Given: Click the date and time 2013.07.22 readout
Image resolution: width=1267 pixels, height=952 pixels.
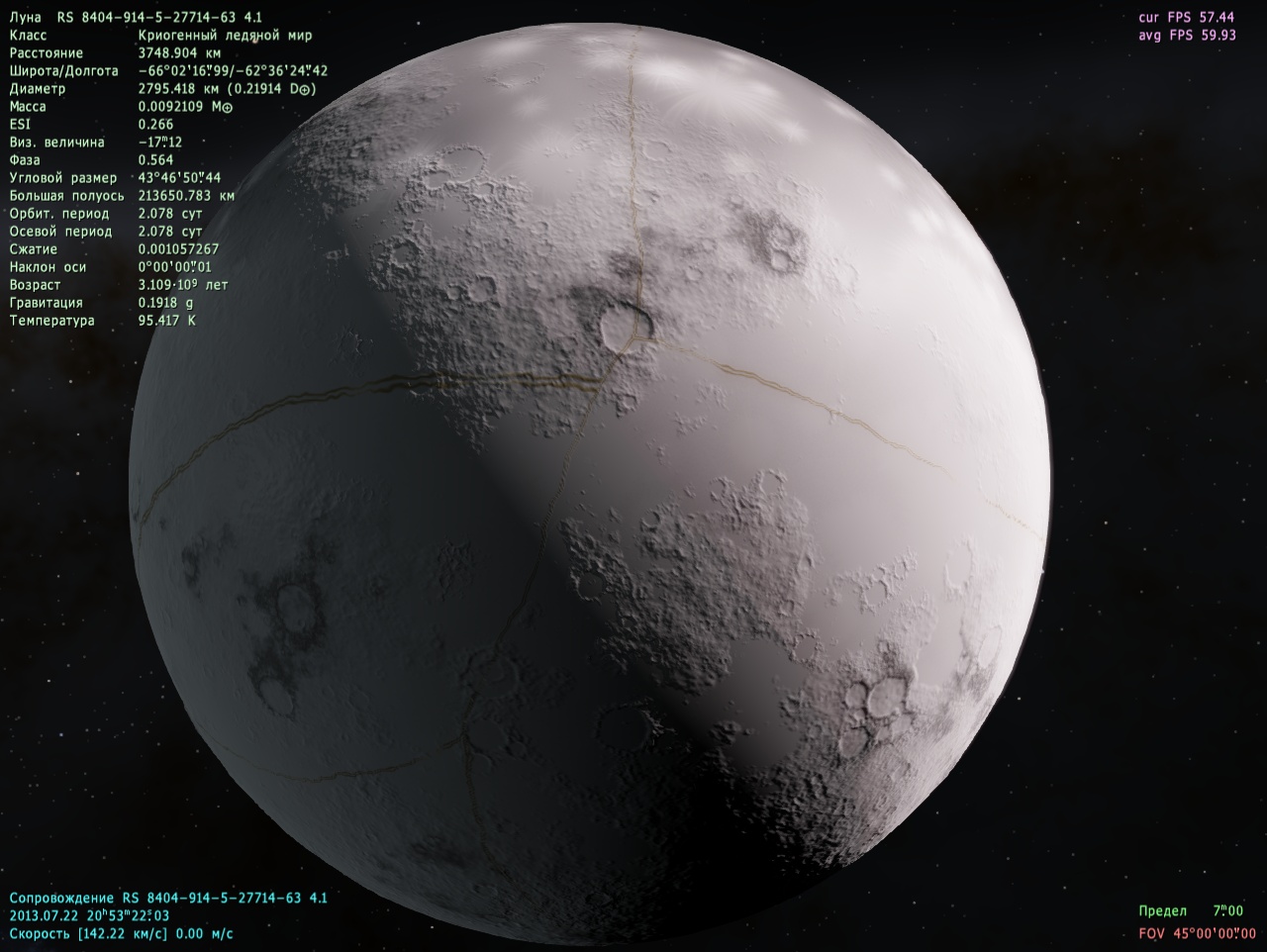Looking at the screenshot, I should [89, 915].
